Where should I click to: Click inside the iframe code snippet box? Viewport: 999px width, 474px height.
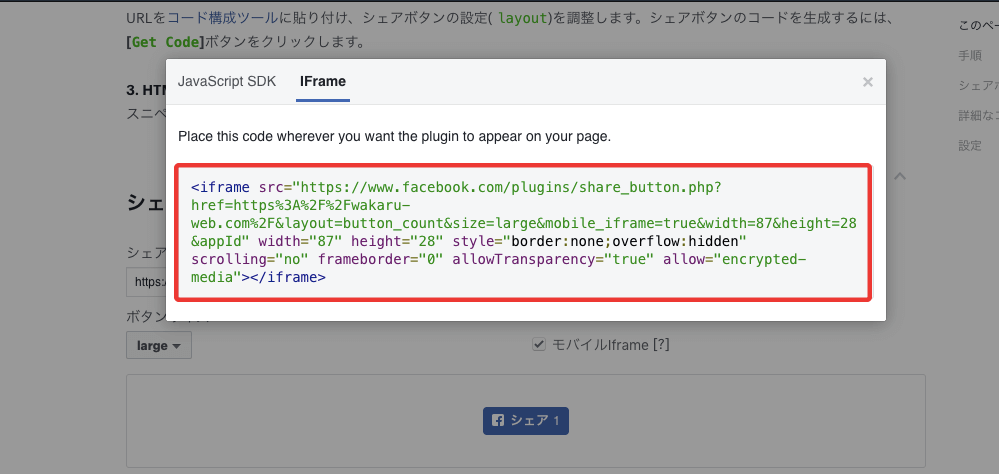pos(523,232)
